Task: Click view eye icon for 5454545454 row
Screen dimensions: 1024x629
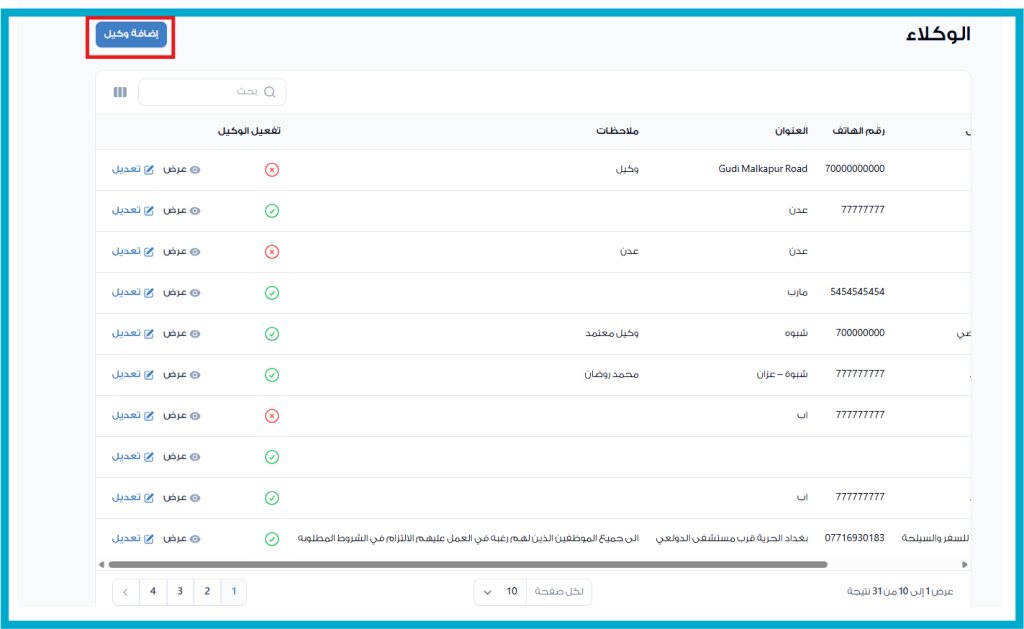Action: pos(195,292)
